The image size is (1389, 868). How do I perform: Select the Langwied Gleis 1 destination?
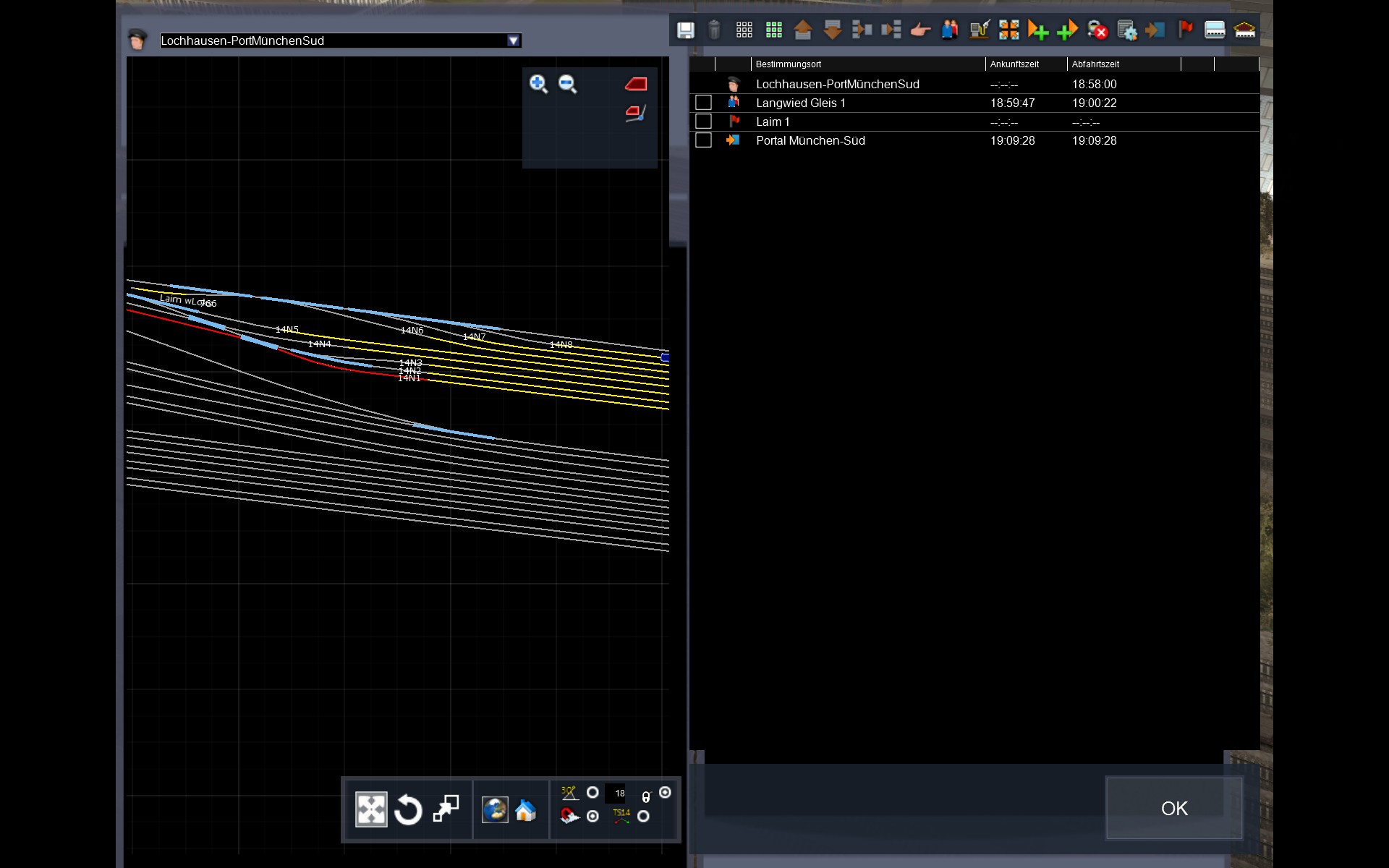pyautogui.click(x=801, y=103)
